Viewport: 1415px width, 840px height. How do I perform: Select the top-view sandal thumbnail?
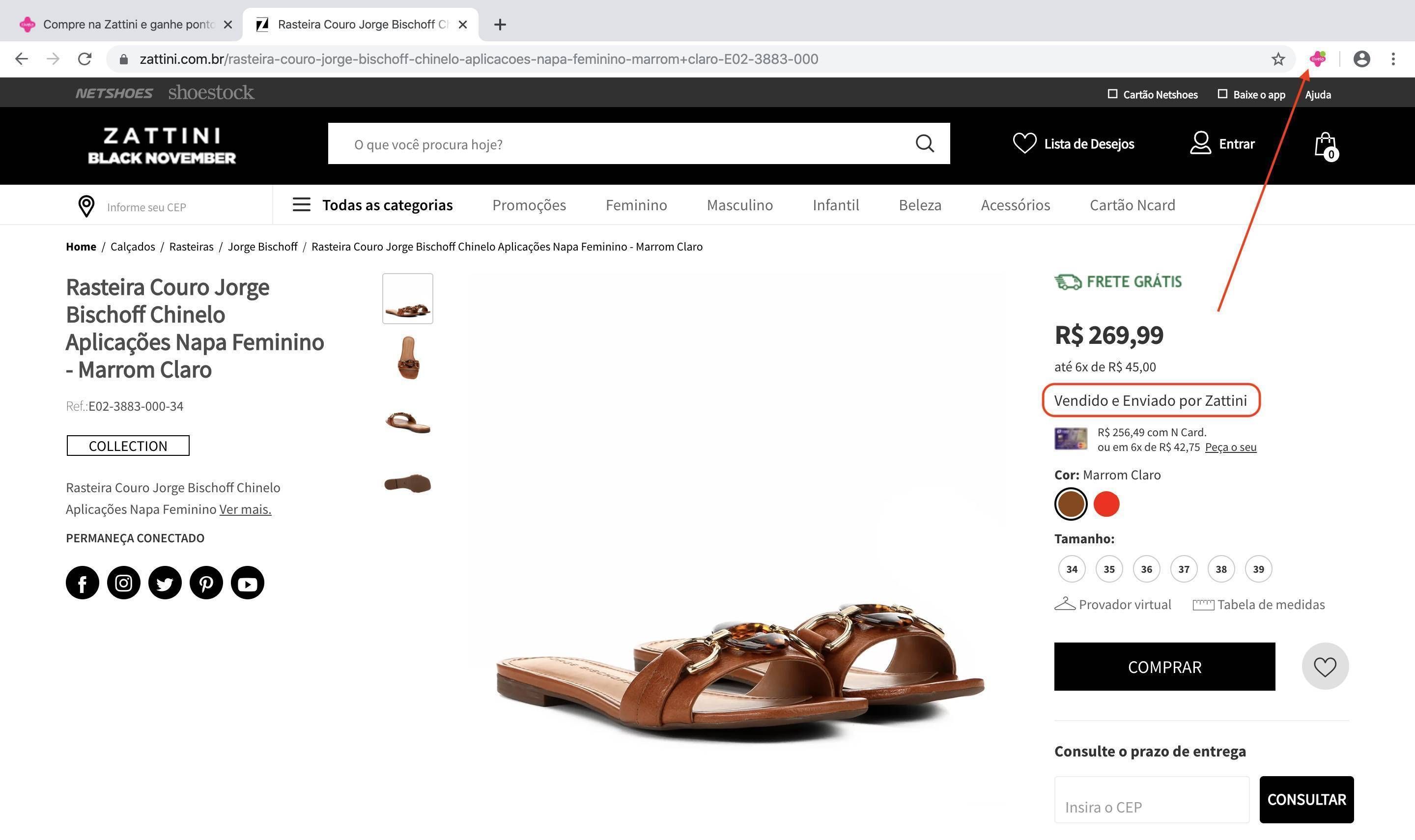click(x=407, y=358)
